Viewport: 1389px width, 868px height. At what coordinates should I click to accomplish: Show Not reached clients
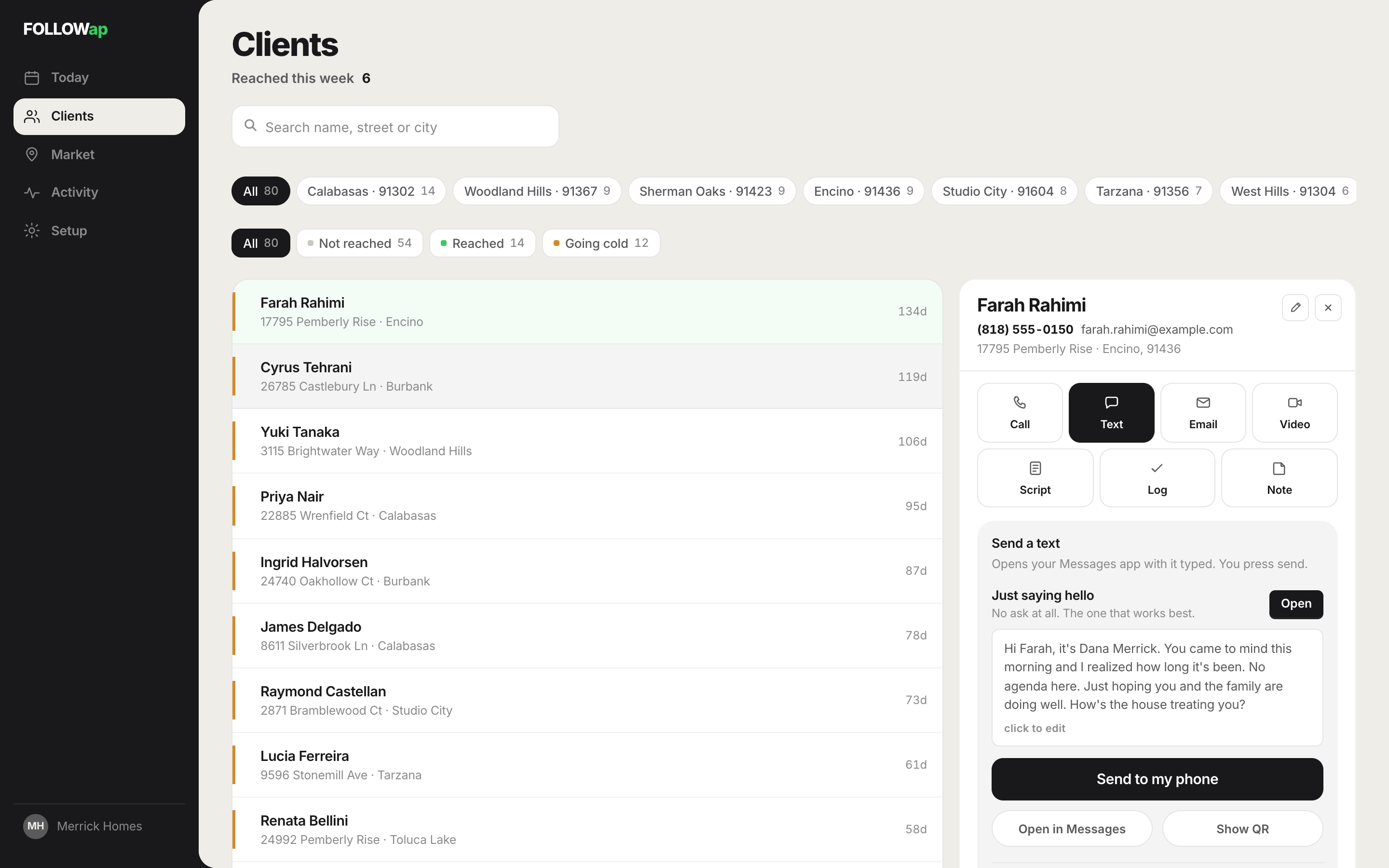point(359,244)
